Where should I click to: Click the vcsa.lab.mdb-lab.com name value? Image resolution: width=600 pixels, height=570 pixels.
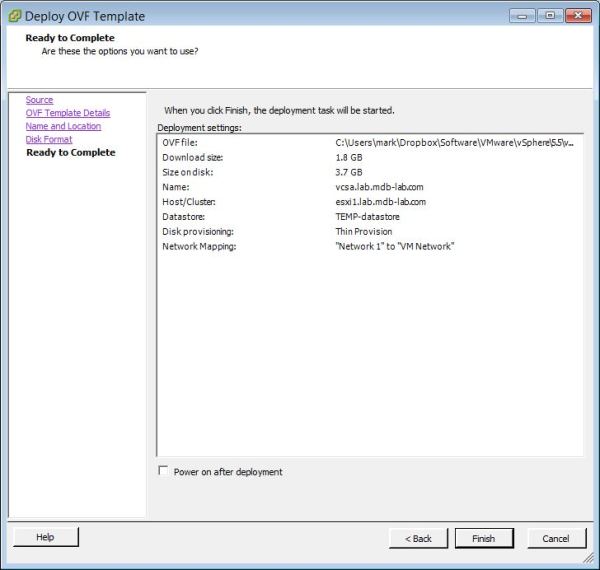(x=380, y=187)
